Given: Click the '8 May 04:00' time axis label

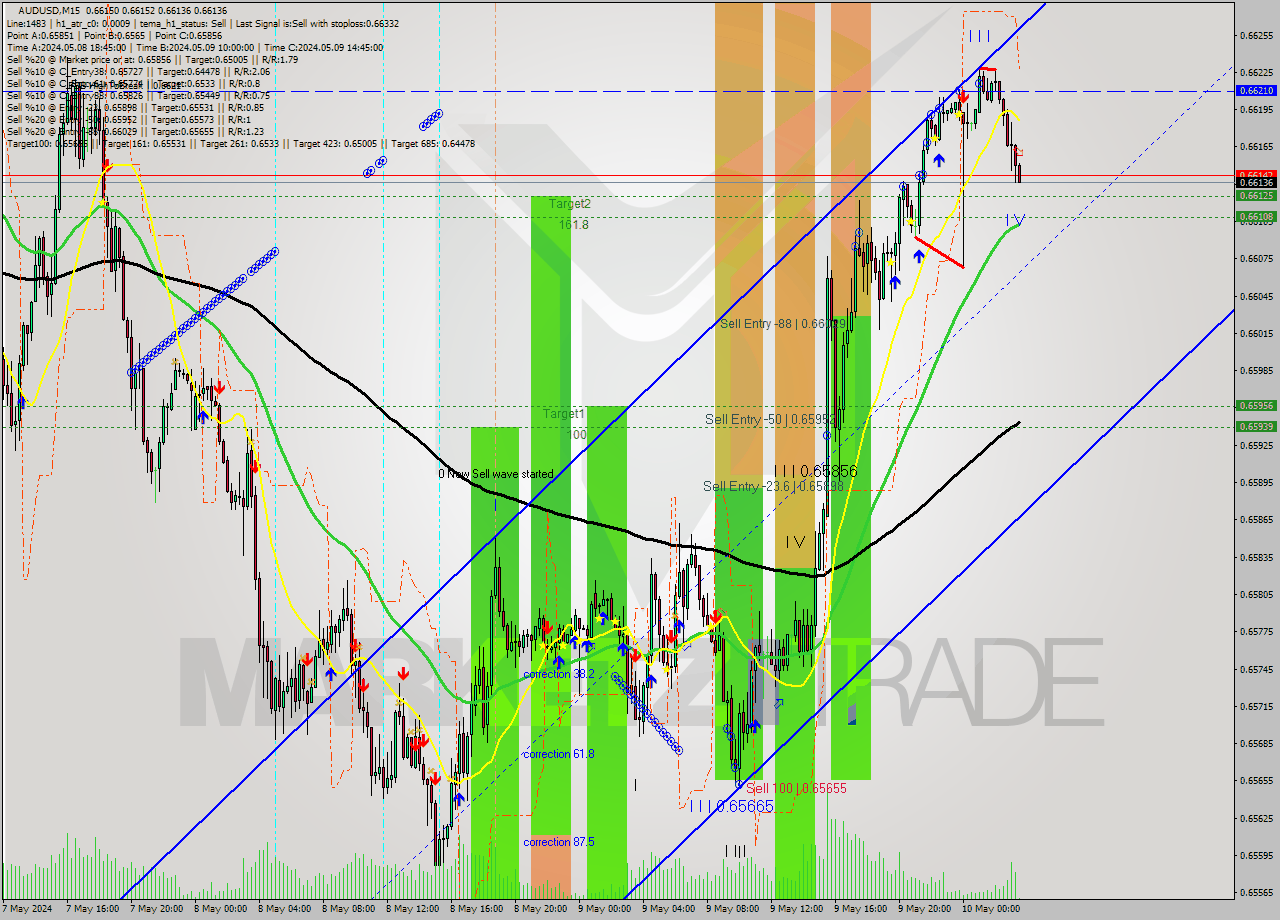Looking at the screenshot, I should [x=285, y=910].
